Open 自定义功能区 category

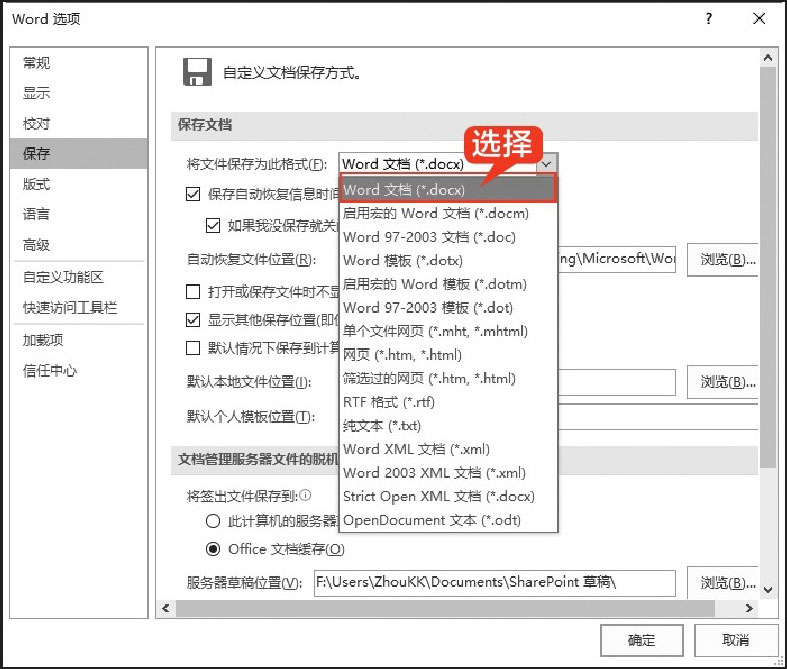tap(78, 277)
